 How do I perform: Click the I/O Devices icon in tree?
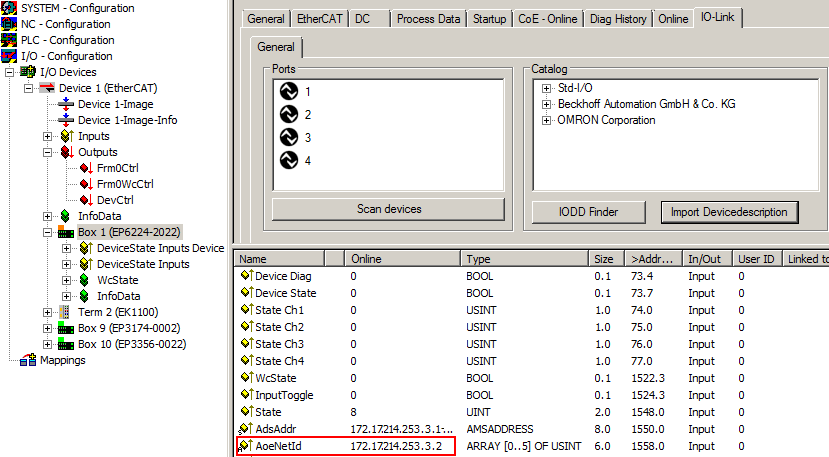tap(28, 71)
